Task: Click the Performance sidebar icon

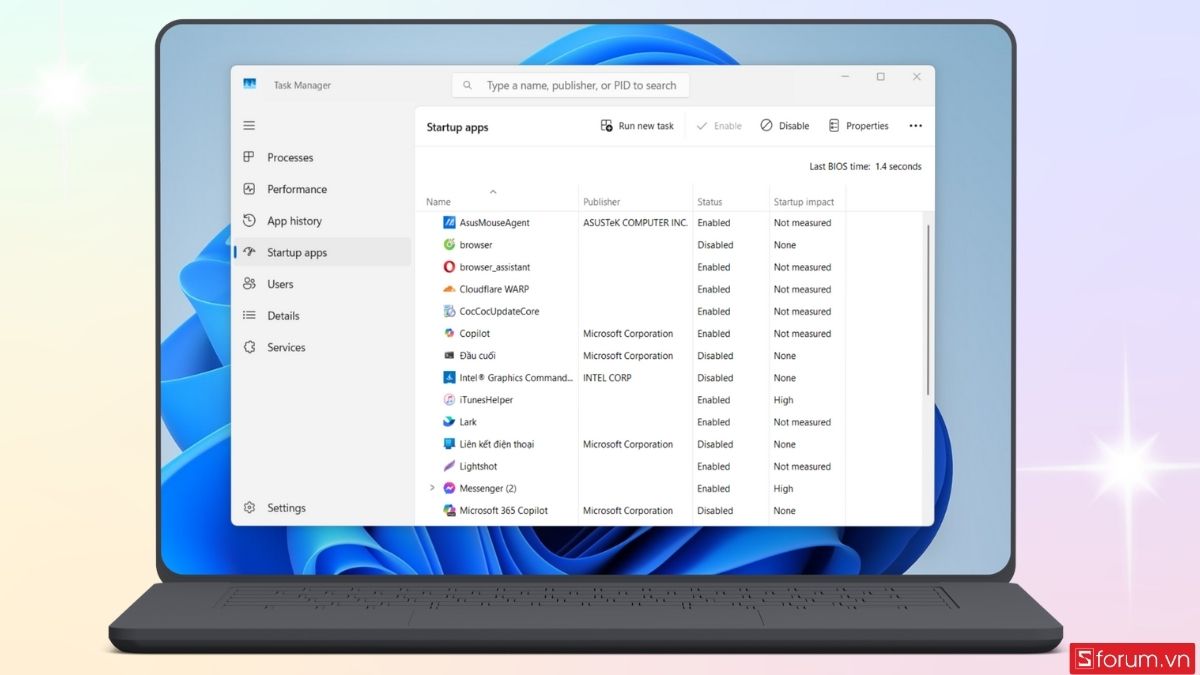Action: pyautogui.click(x=249, y=189)
